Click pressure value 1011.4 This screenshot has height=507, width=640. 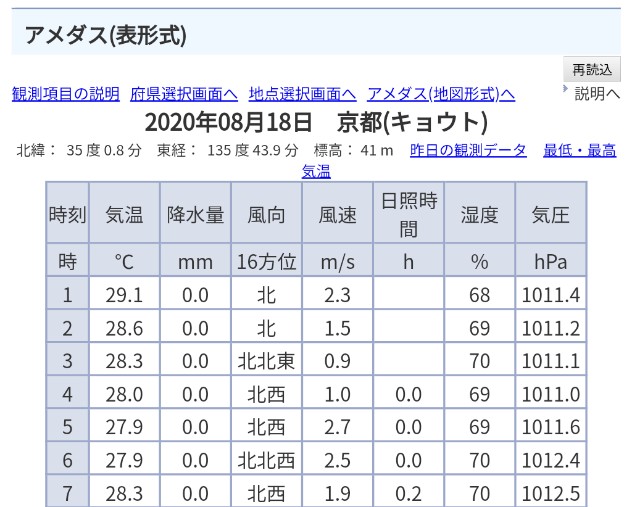pyautogui.click(x=551, y=294)
